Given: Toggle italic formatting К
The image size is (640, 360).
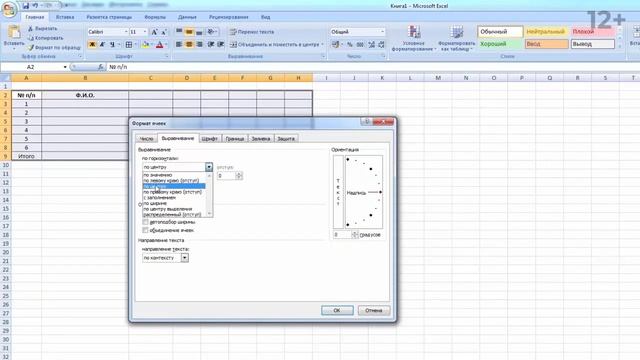Looking at the screenshot, I should pyautogui.click(x=102, y=44).
